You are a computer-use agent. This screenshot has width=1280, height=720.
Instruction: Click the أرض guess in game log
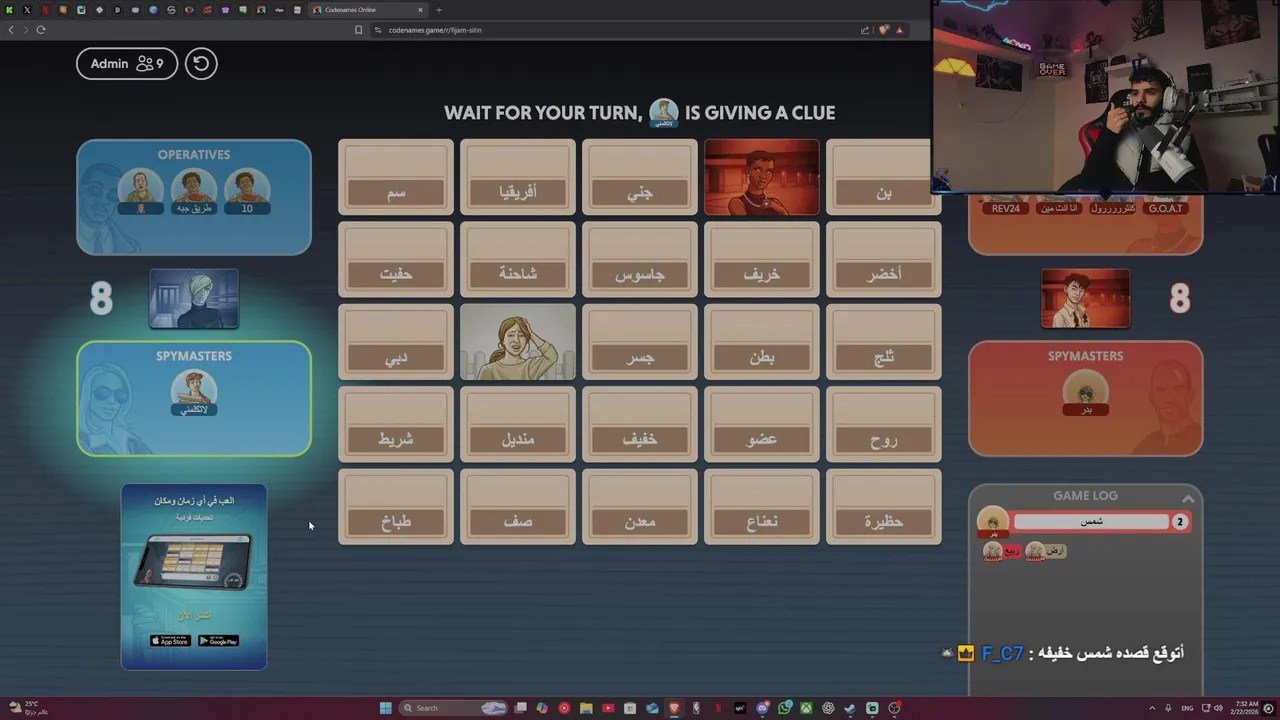[1045, 551]
